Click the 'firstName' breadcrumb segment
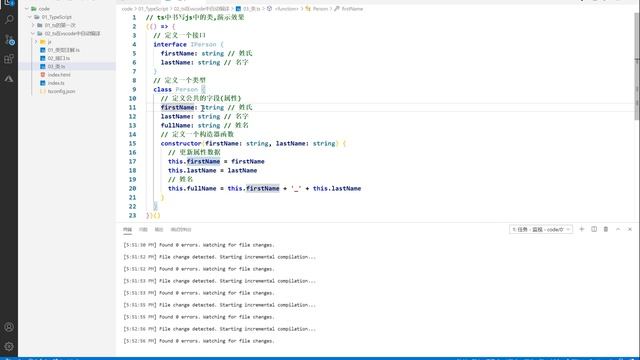 point(352,9)
